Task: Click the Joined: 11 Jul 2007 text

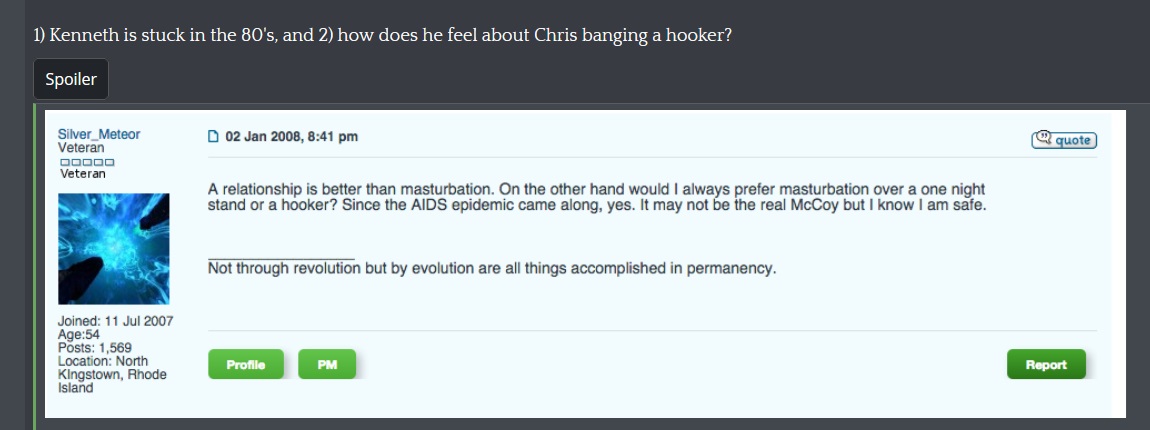Action: (115, 321)
